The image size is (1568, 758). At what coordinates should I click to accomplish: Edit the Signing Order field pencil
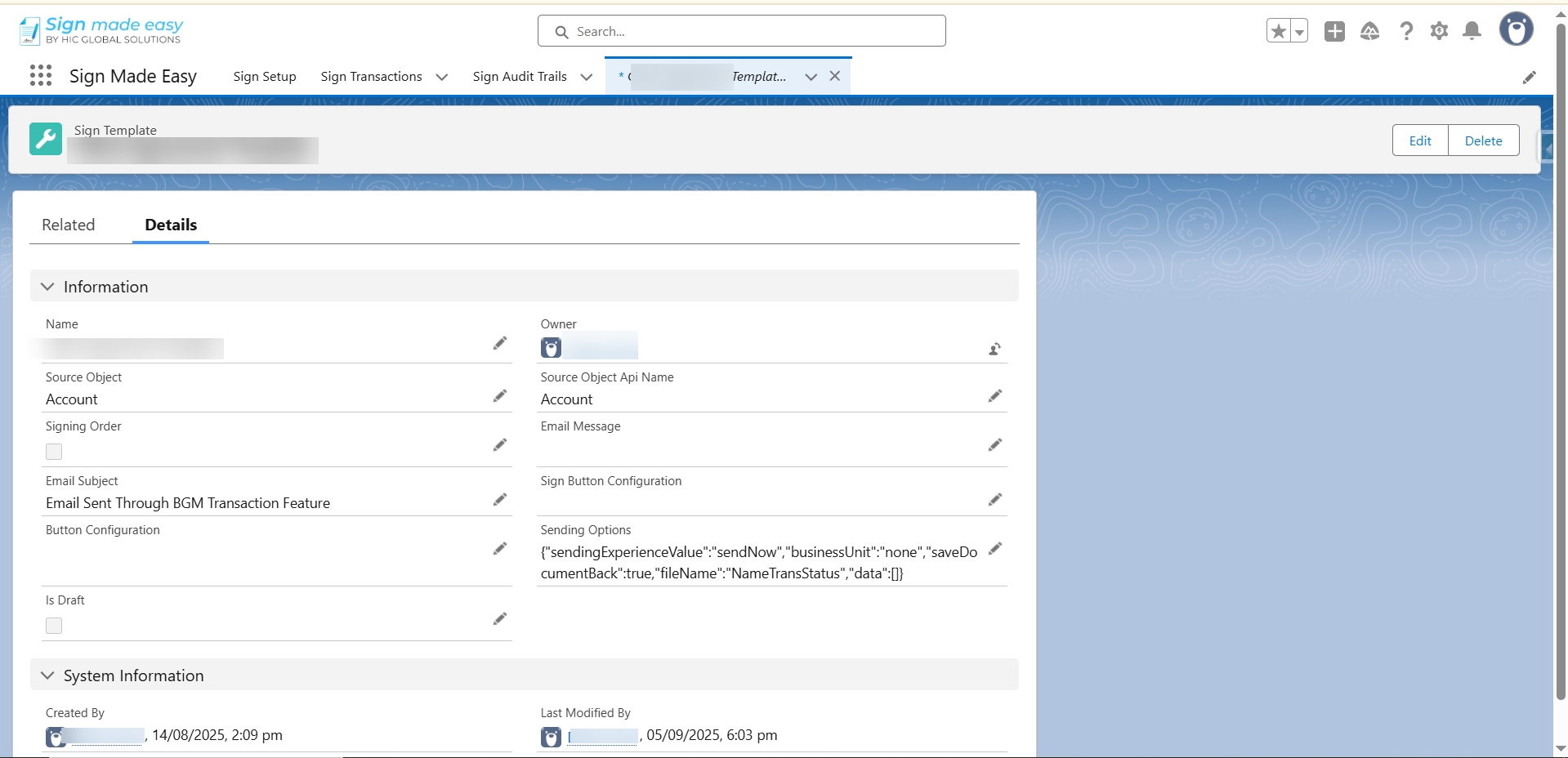coord(500,445)
